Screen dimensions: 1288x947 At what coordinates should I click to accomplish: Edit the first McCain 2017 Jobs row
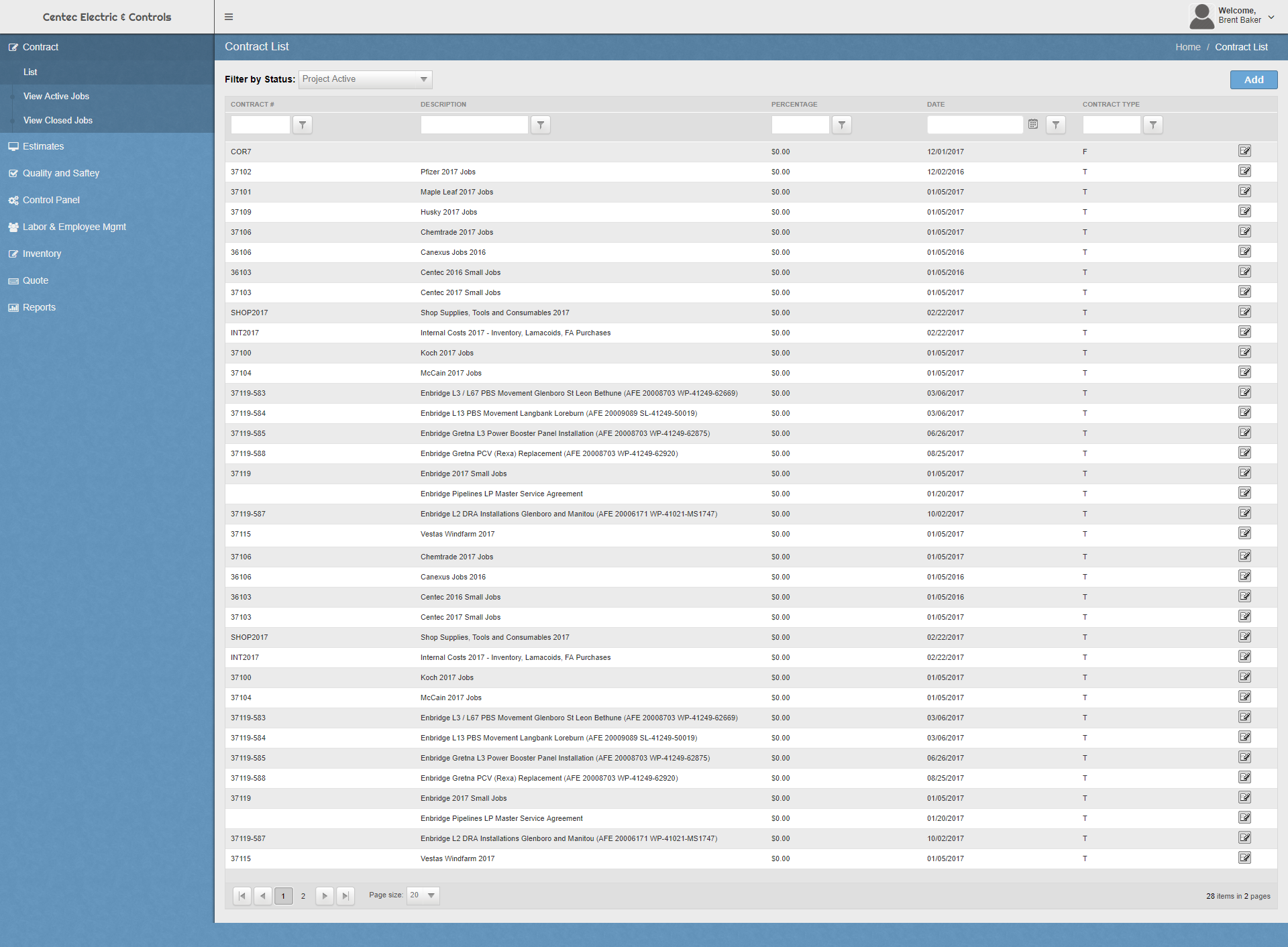pos(1245,372)
